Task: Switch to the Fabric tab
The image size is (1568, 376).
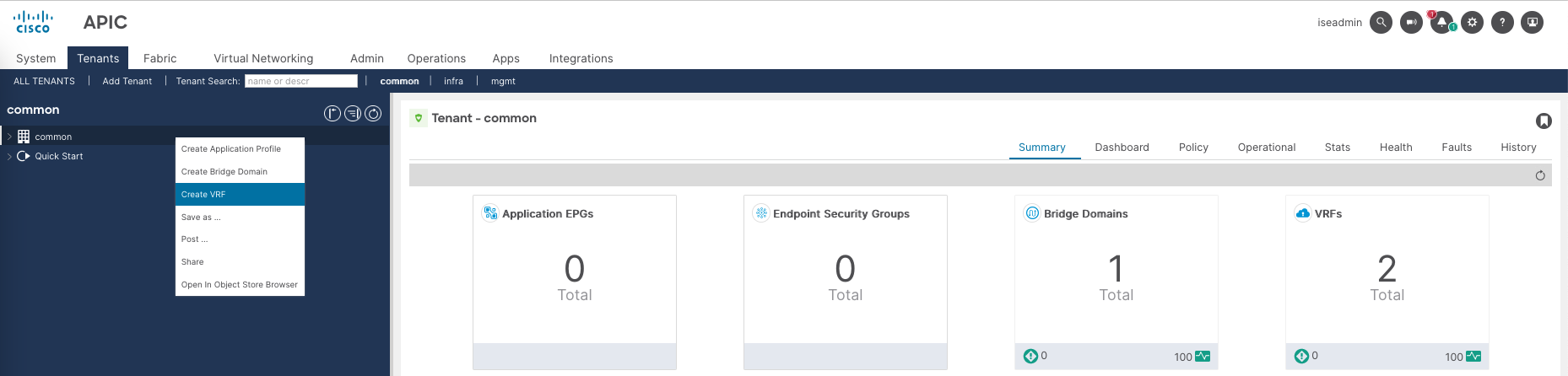Action: (160, 58)
